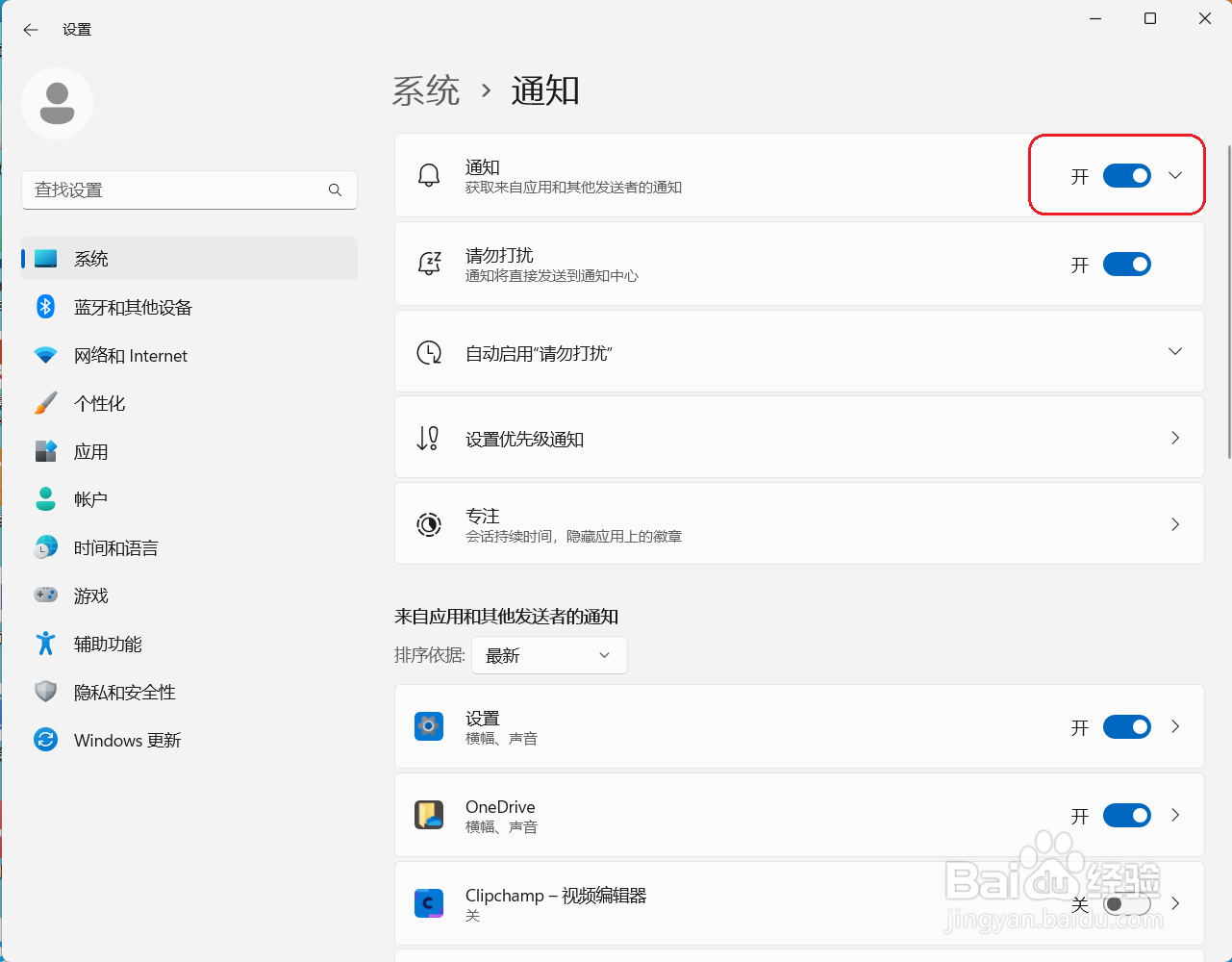Turn on Clipchamp notifications
The width and height of the screenshot is (1232, 962).
(1126, 904)
